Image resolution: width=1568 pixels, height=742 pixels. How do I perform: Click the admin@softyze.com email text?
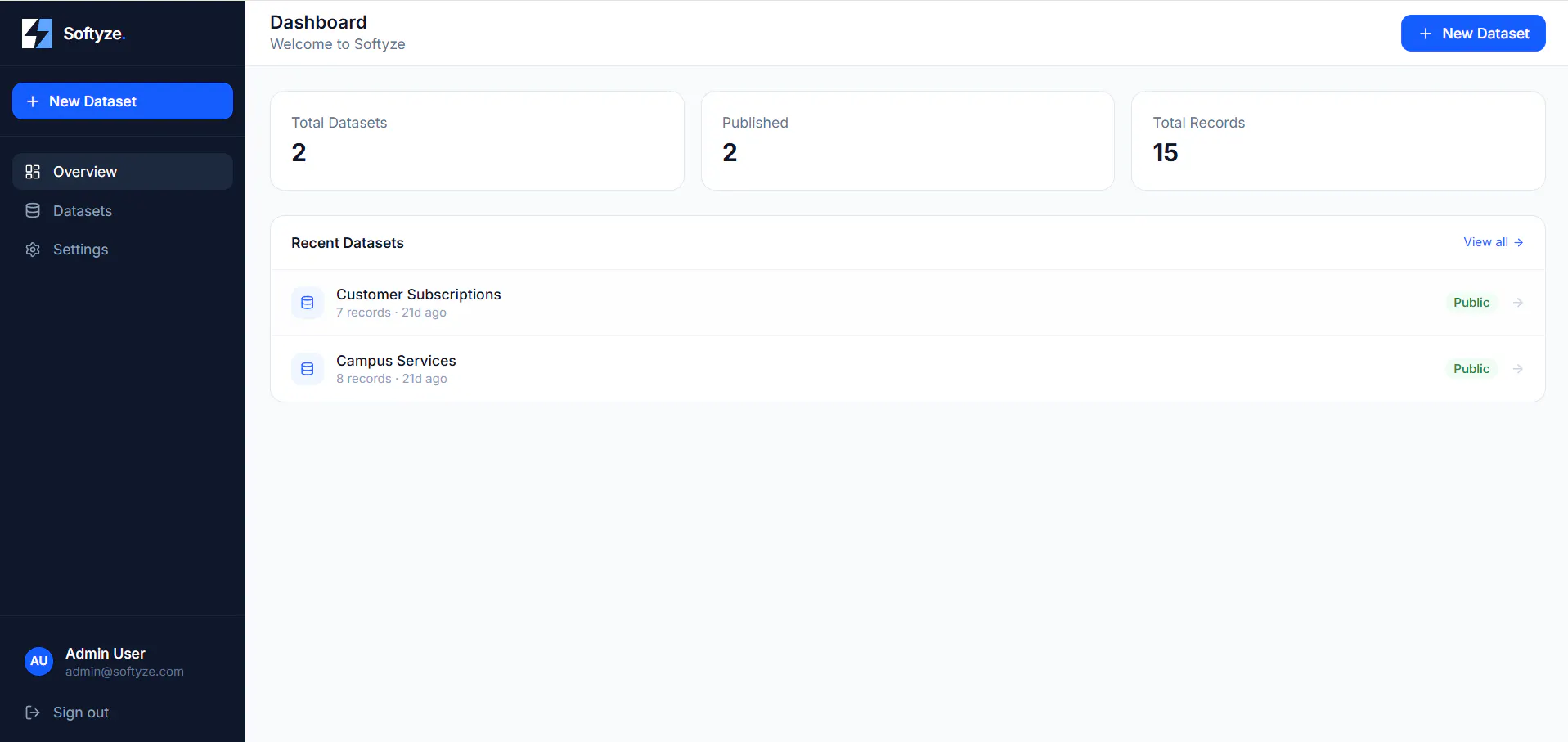124,672
